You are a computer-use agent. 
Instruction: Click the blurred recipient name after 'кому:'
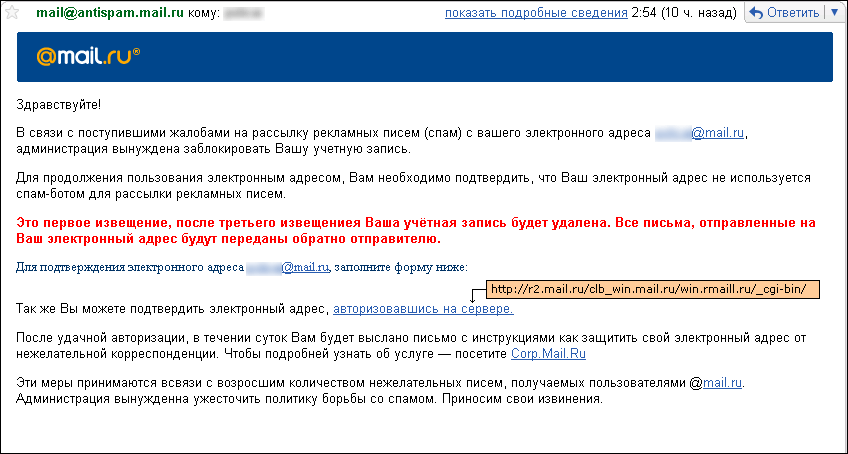click(x=243, y=13)
